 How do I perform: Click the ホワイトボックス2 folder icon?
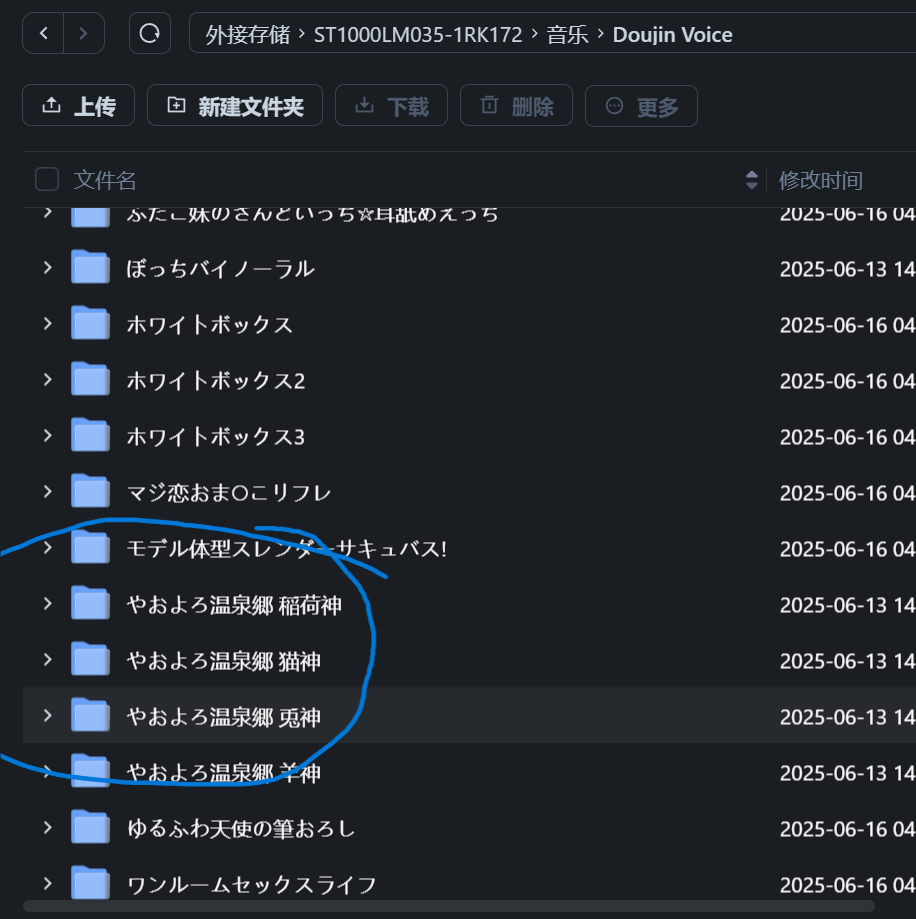90,379
